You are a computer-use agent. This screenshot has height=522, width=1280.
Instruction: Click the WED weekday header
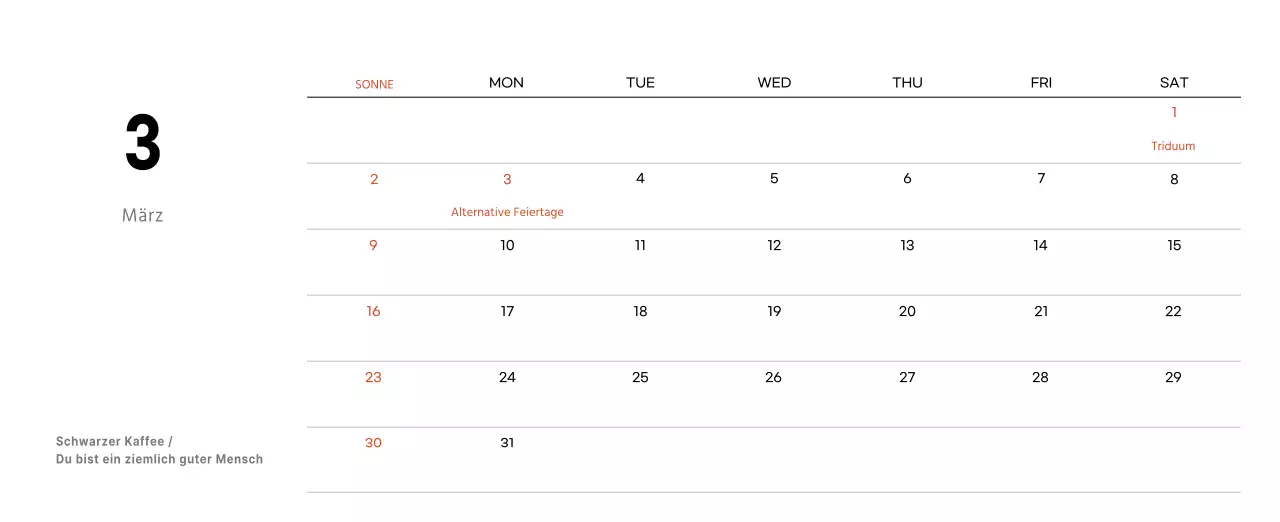coord(774,83)
